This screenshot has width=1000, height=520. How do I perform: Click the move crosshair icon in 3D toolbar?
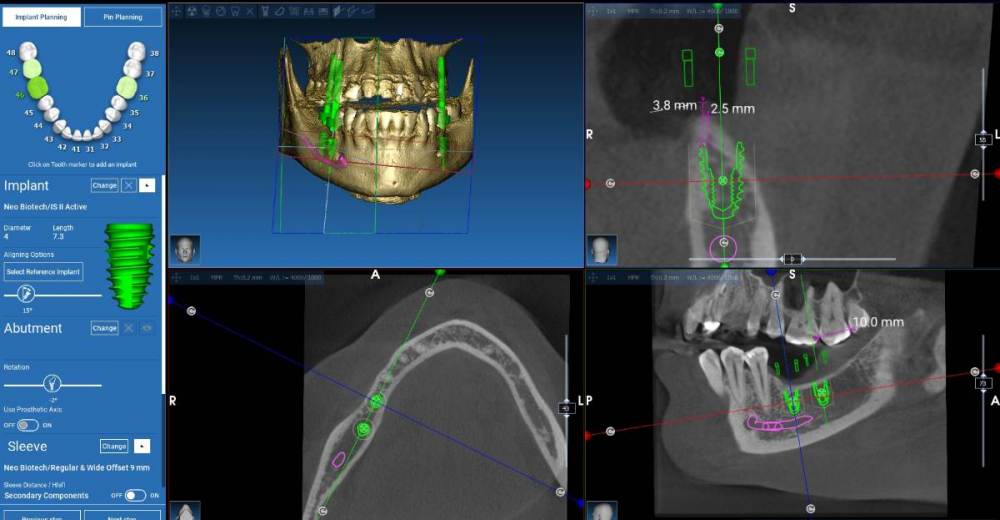176,11
